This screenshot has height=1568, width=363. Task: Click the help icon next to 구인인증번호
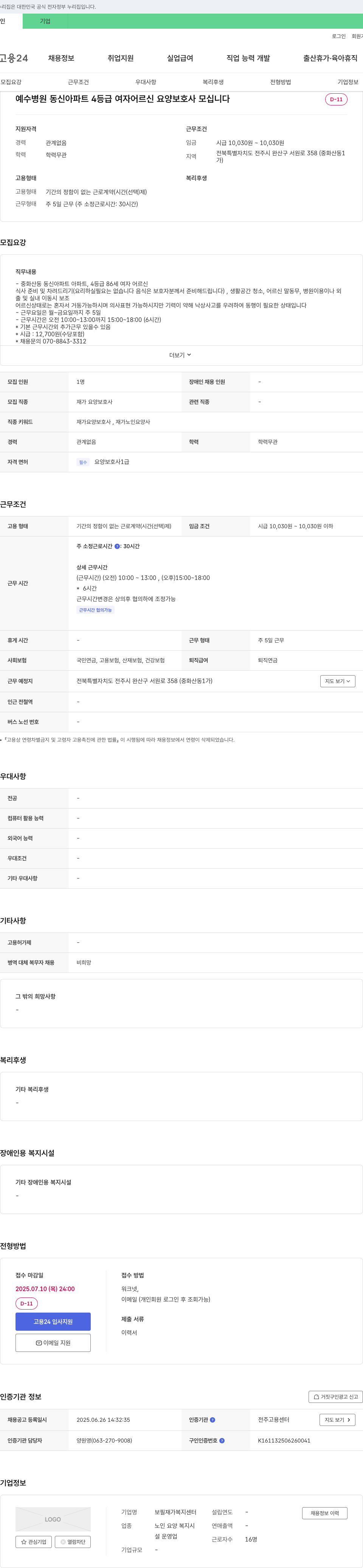coord(222,1441)
